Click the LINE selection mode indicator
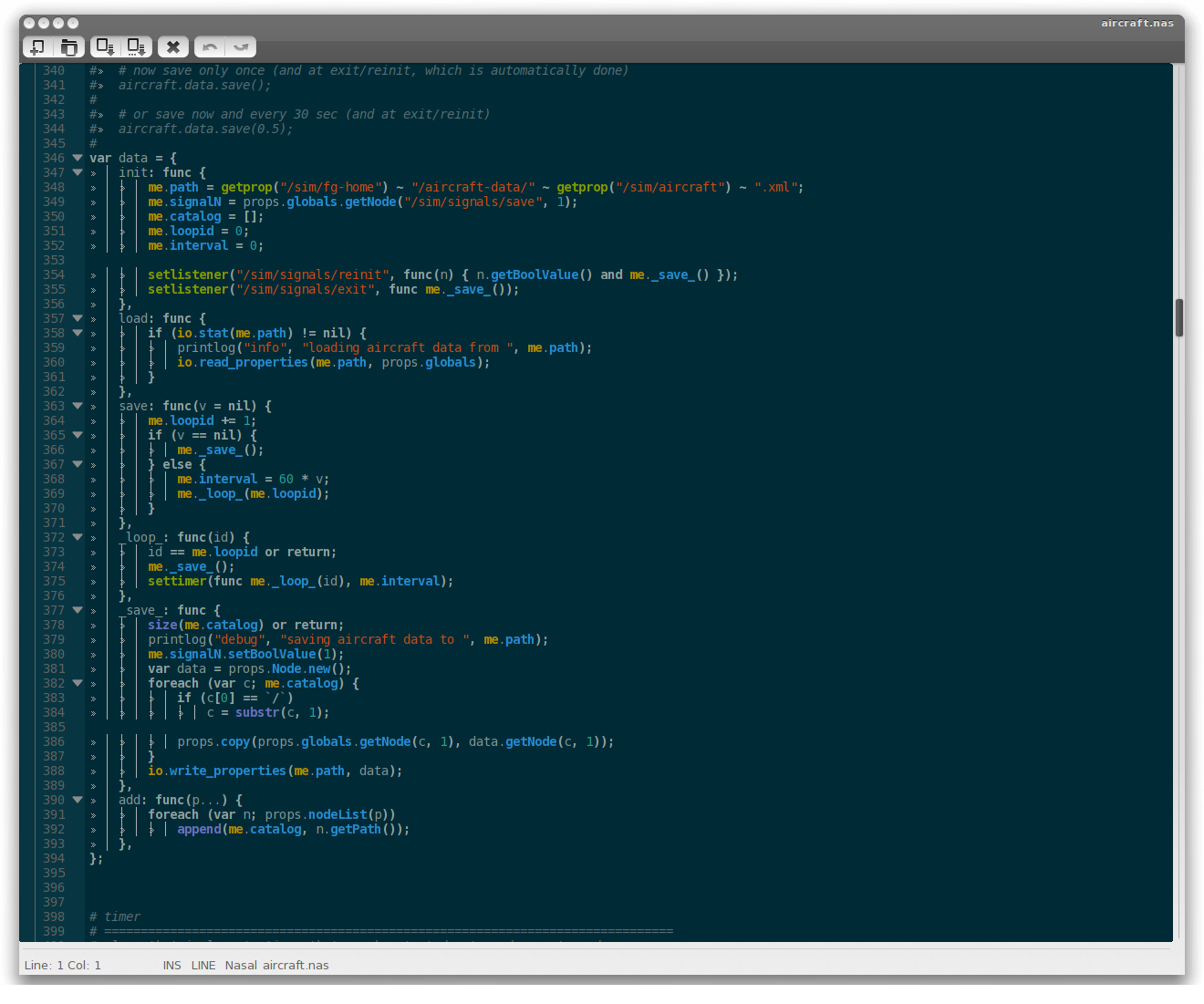Screen dimensions: 1204x1004 (203, 965)
